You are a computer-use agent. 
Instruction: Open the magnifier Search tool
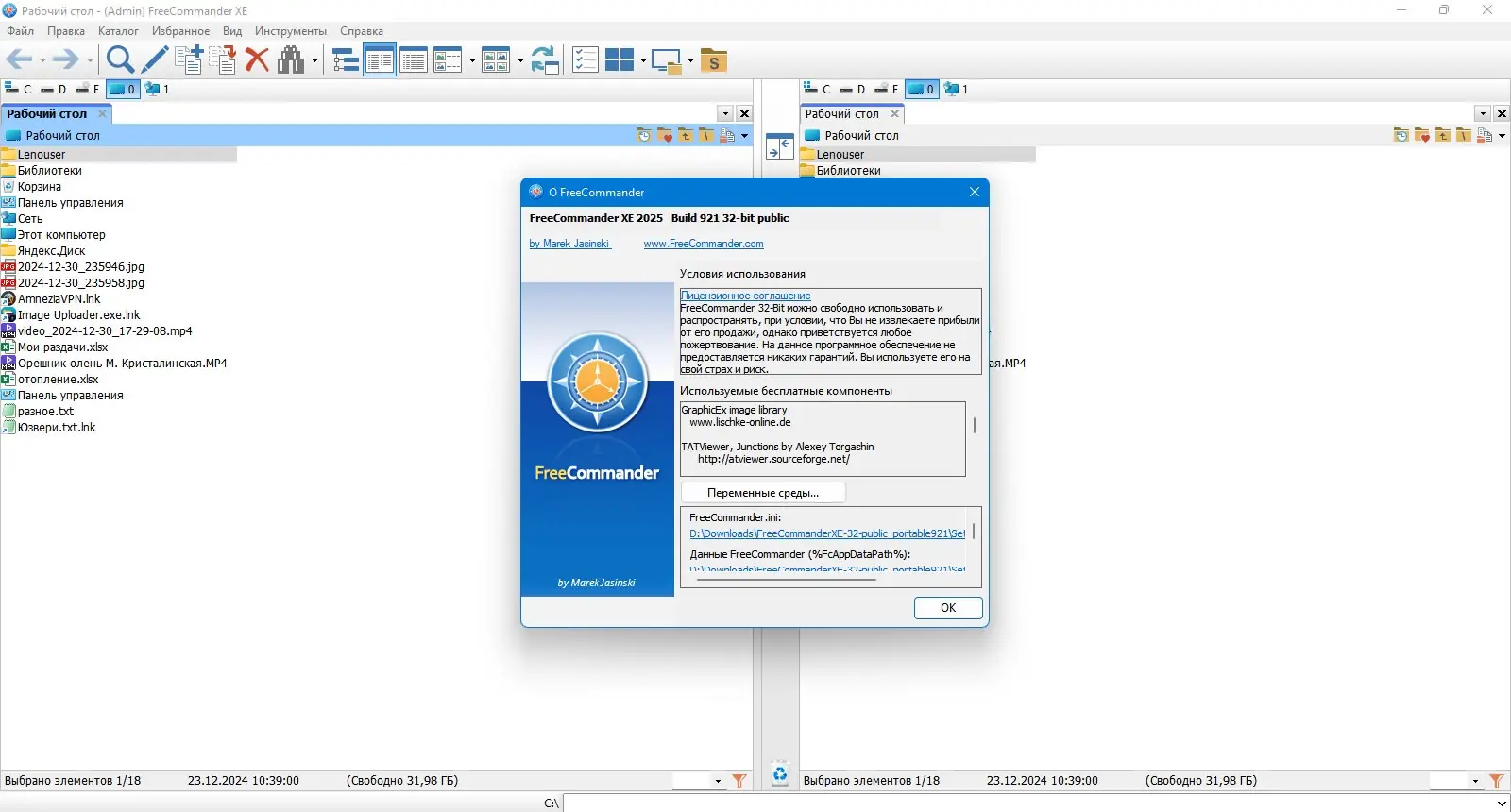click(x=120, y=59)
